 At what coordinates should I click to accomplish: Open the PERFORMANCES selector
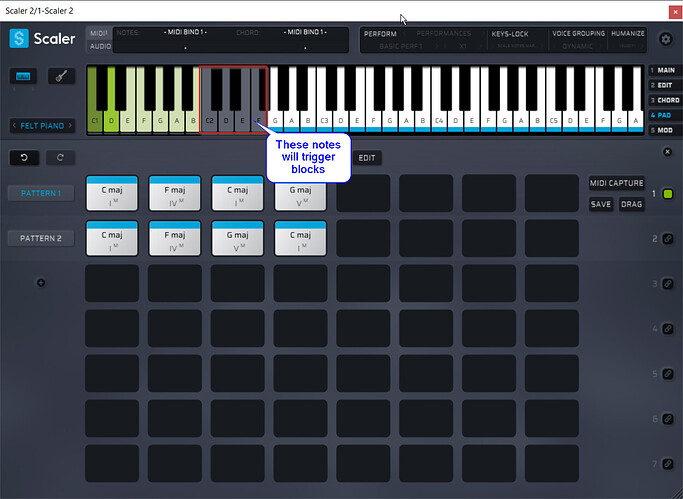(x=443, y=34)
